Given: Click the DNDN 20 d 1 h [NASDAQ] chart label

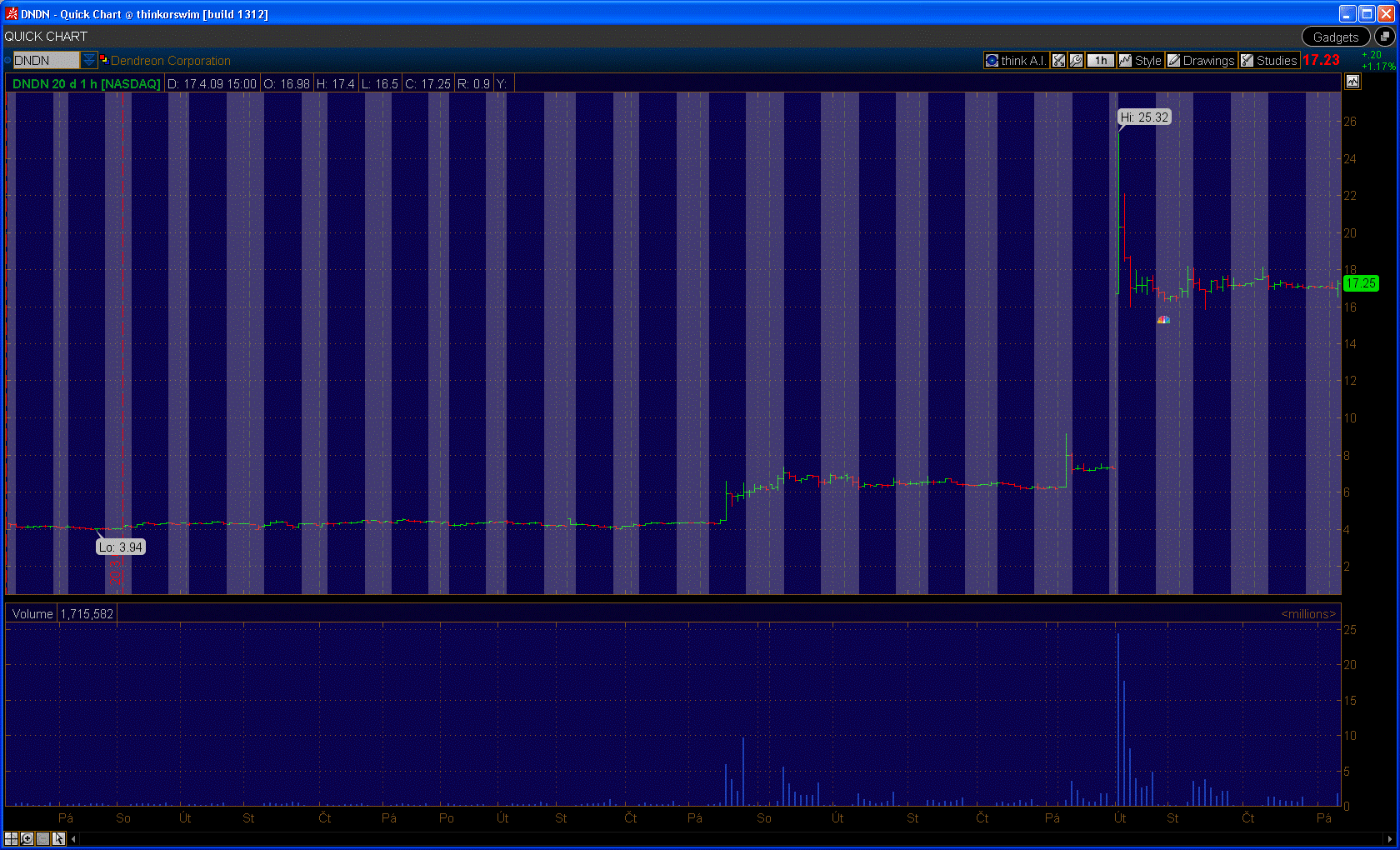Looking at the screenshot, I should point(87,83).
